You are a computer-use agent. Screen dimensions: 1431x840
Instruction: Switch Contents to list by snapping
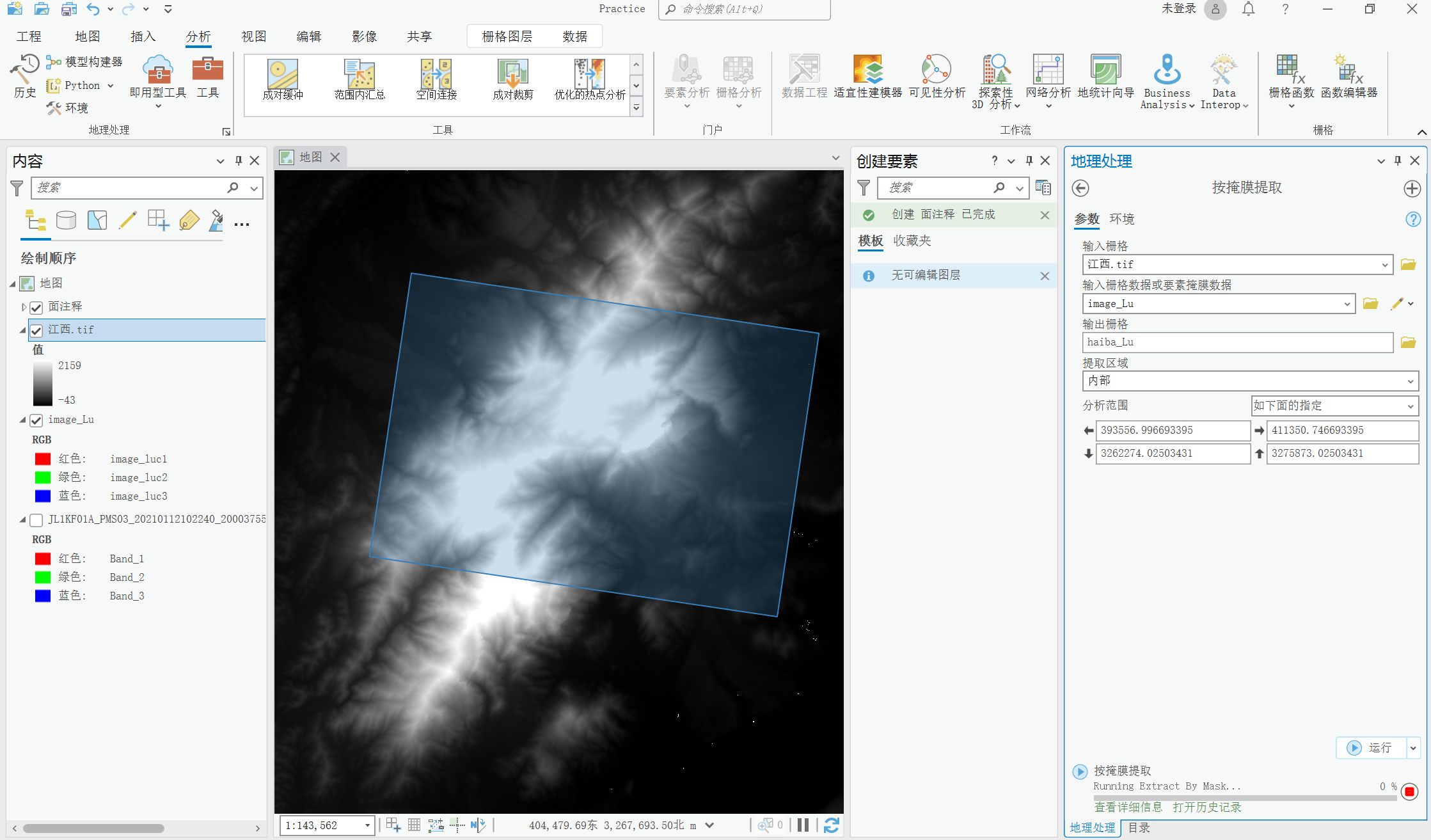coord(158,221)
